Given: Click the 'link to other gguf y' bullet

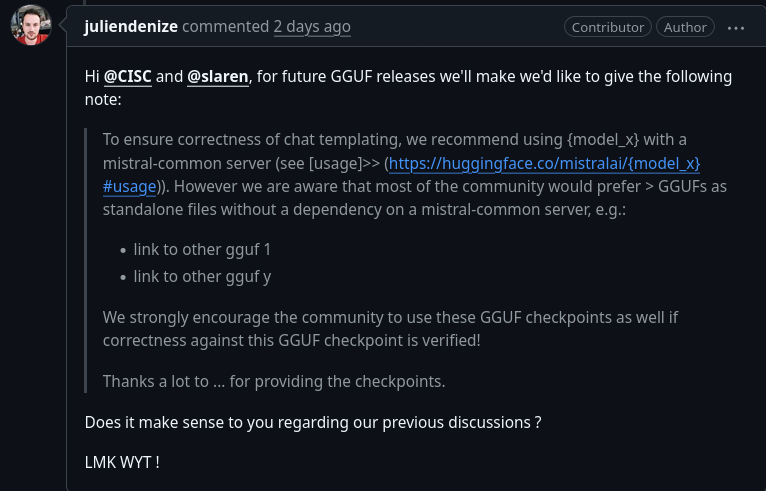Looking at the screenshot, I should [x=202, y=277].
